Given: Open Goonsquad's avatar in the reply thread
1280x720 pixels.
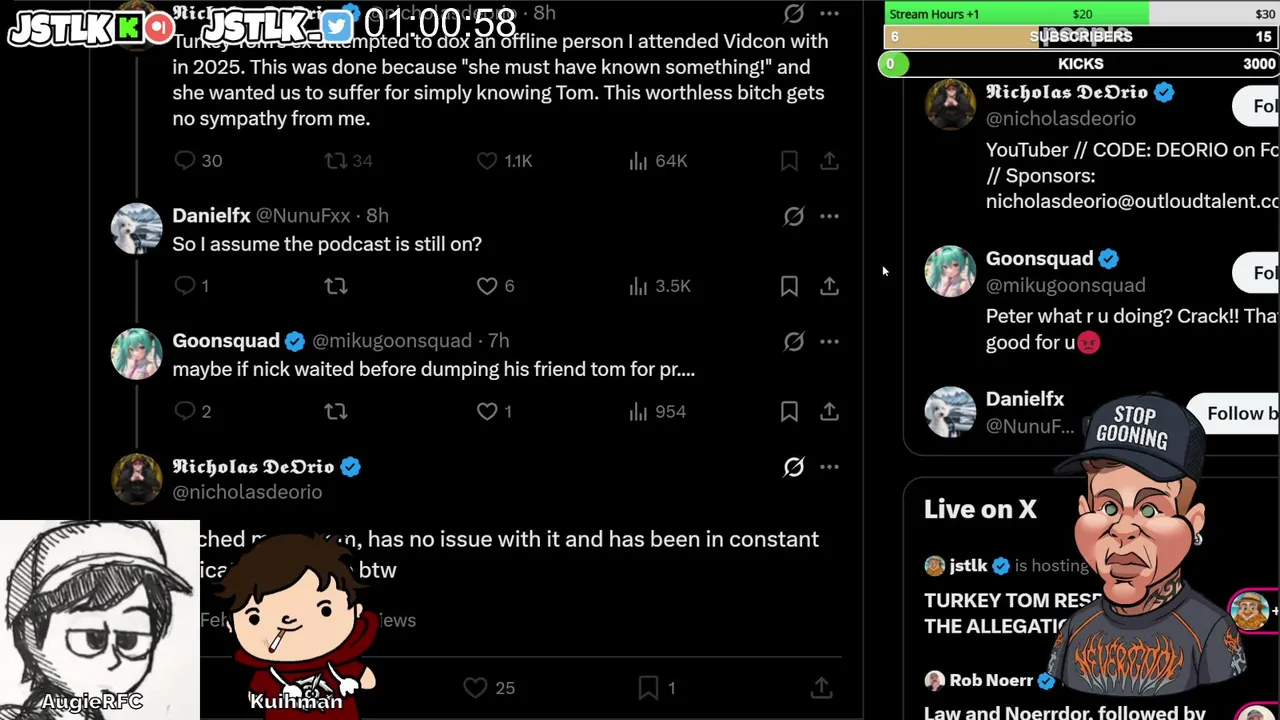Looking at the screenshot, I should [136, 354].
